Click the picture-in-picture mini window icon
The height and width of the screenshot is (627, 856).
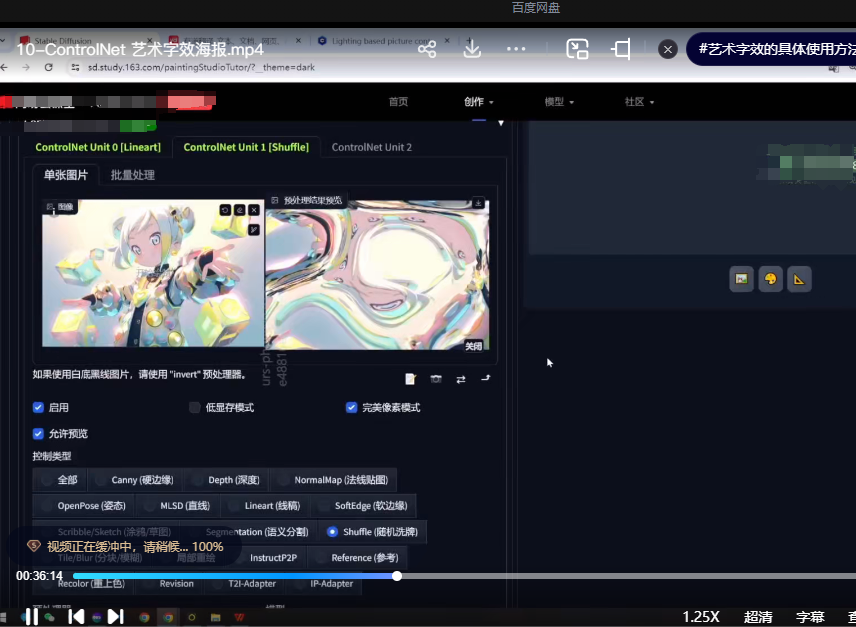coord(577,49)
